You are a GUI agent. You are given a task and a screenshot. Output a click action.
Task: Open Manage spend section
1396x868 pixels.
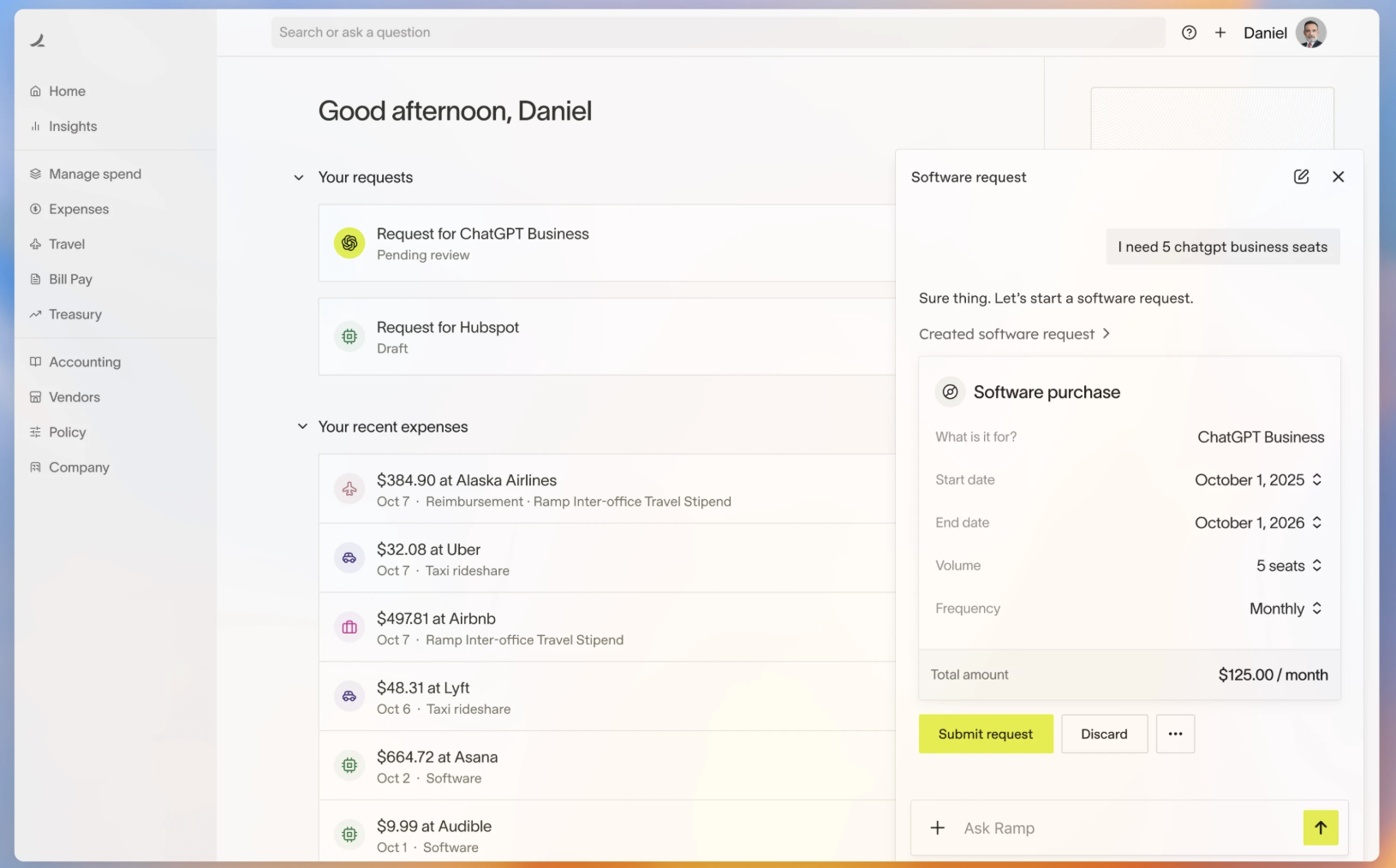(86, 175)
